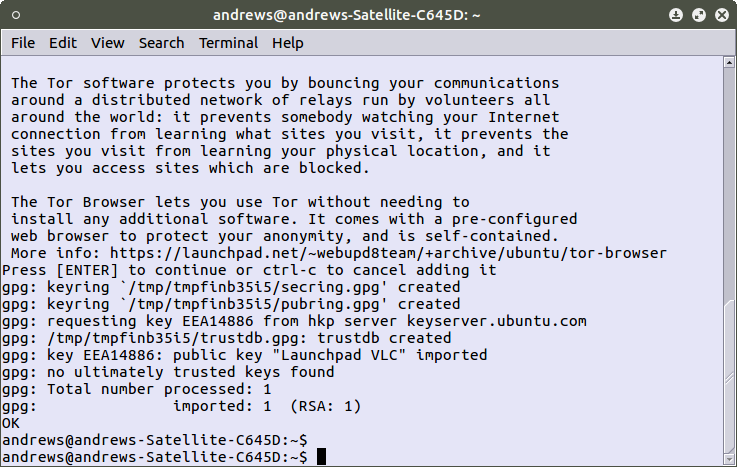
Task: Maximize the terminal window
Action: click(x=699, y=15)
